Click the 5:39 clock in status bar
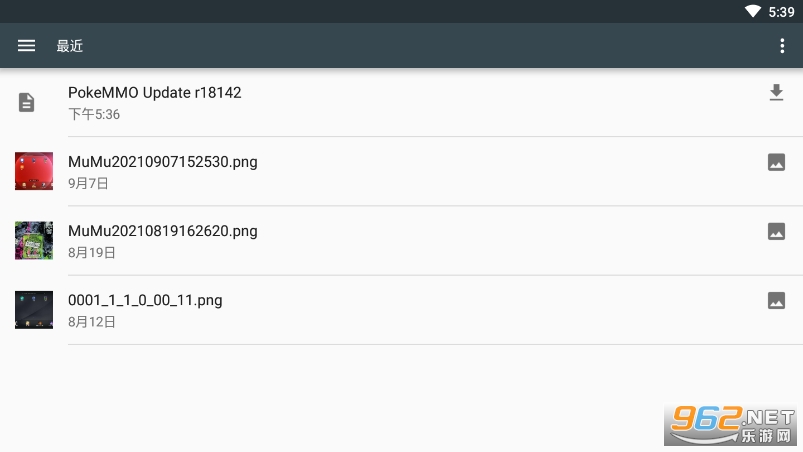Image resolution: width=803 pixels, height=452 pixels. point(781,12)
